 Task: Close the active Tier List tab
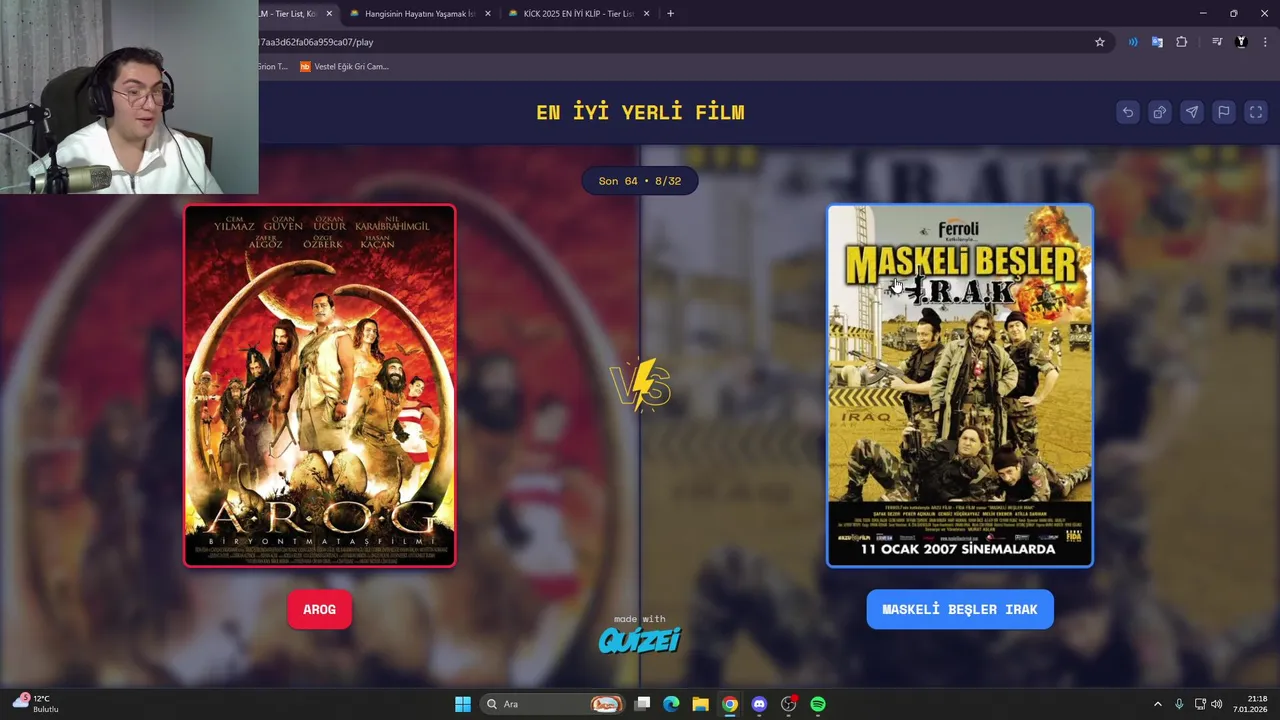coord(329,14)
